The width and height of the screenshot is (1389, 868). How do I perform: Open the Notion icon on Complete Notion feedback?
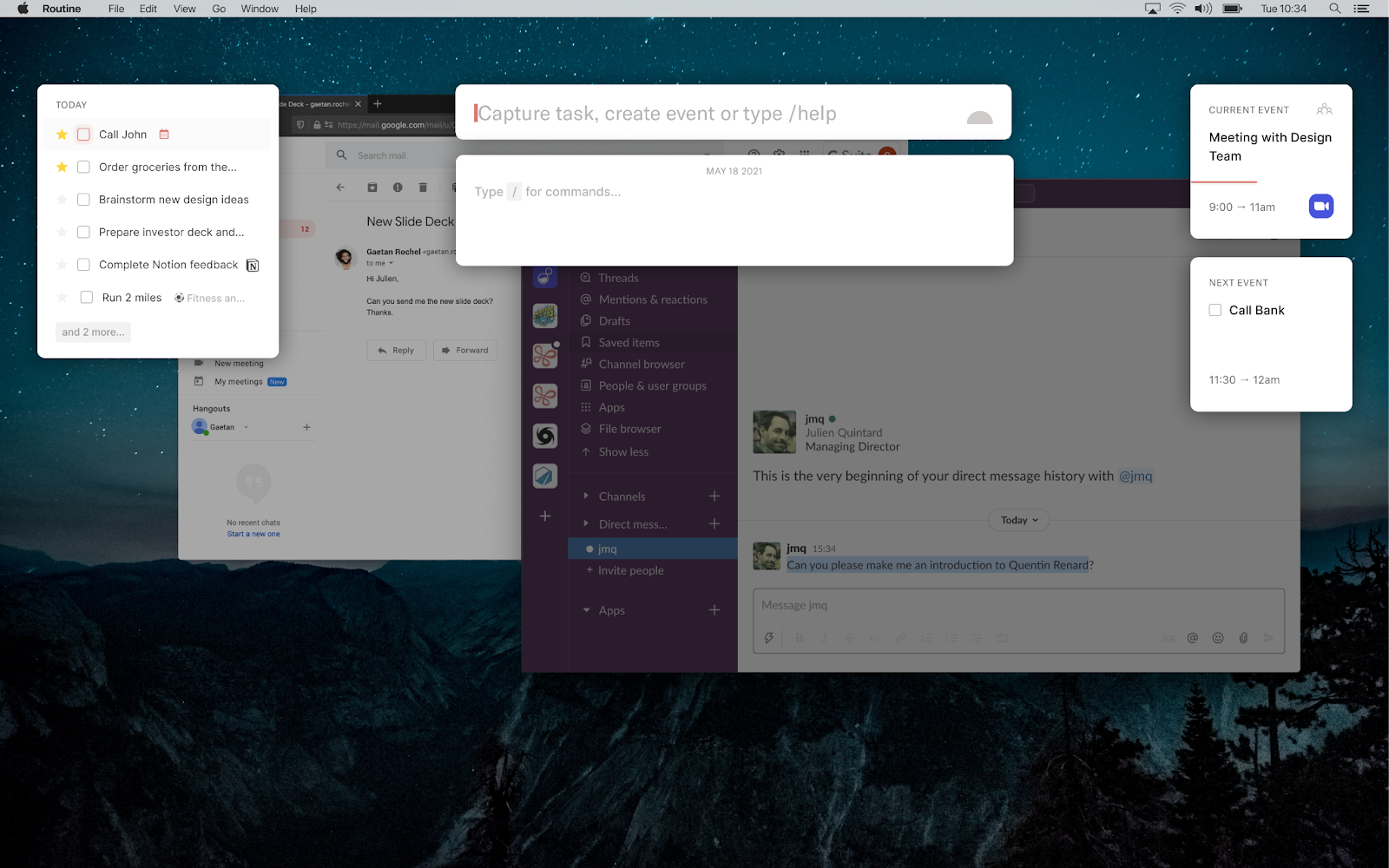pos(253,265)
